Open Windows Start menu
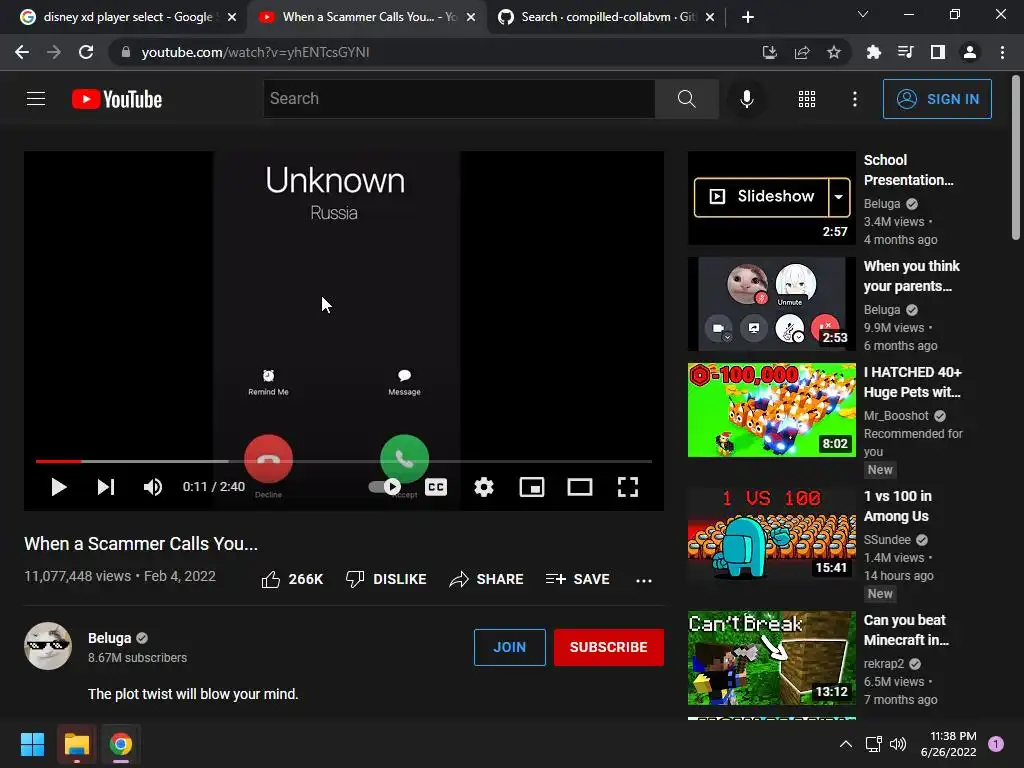The height and width of the screenshot is (768, 1024). click(x=32, y=744)
